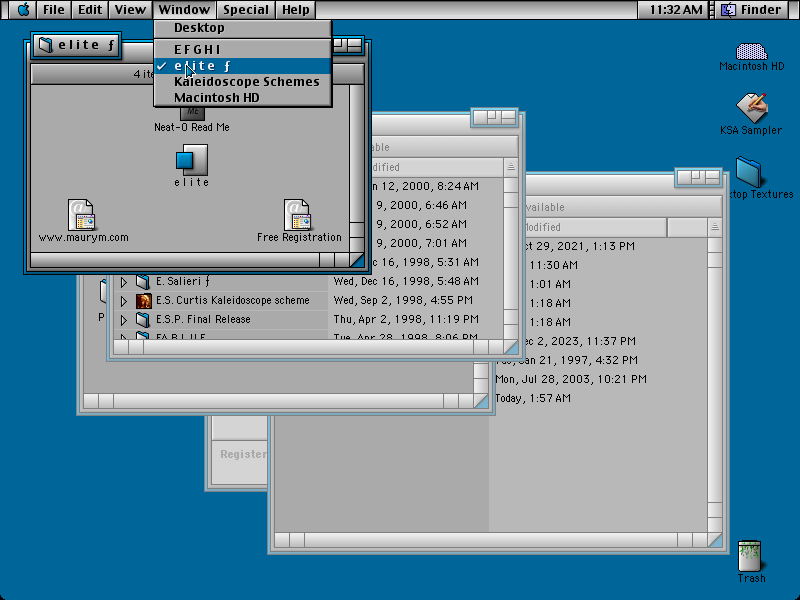Expand the E.S.P. Final Release triangle

point(123,320)
